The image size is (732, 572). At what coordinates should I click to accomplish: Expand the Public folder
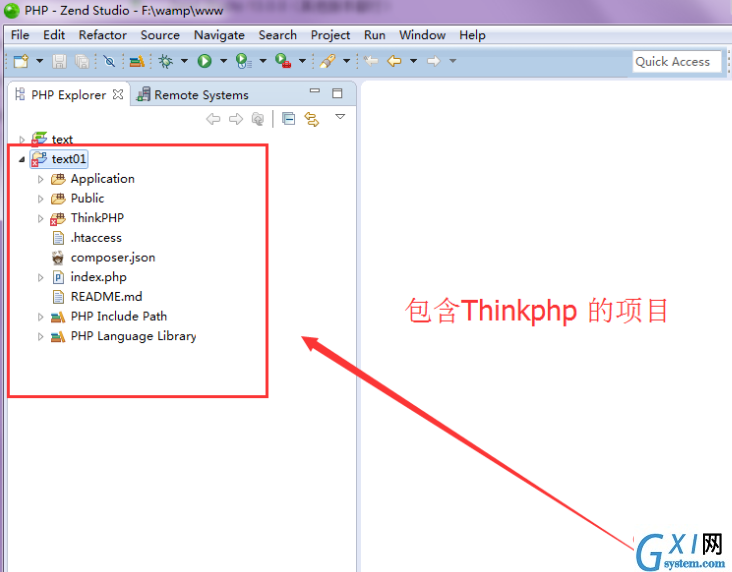41,198
